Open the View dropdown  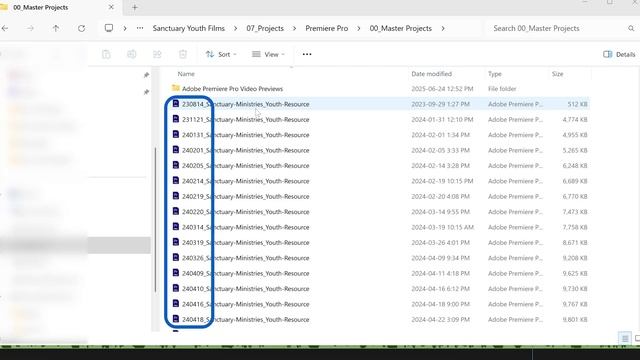pos(268,54)
